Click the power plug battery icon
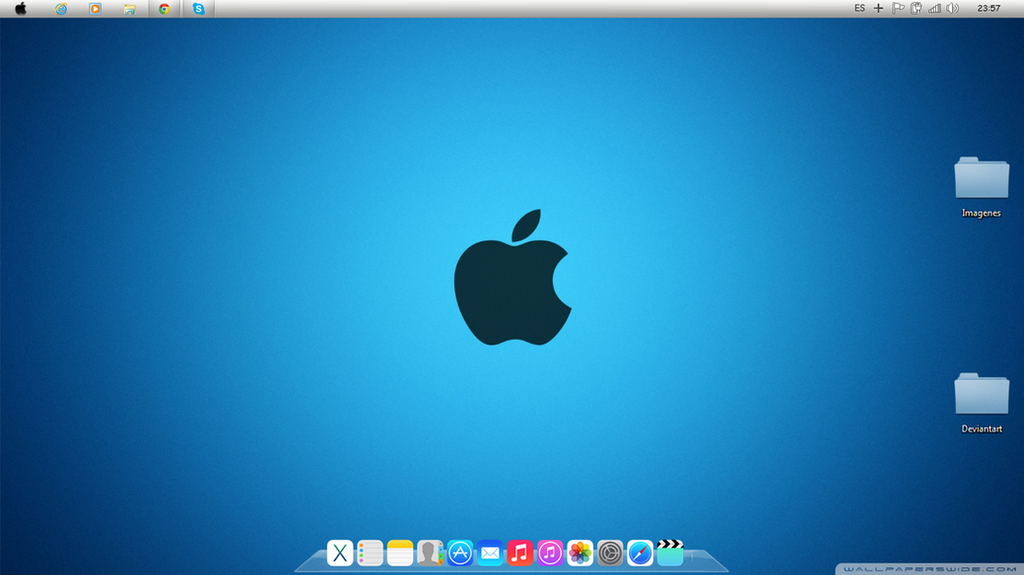 (x=916, y=8)
